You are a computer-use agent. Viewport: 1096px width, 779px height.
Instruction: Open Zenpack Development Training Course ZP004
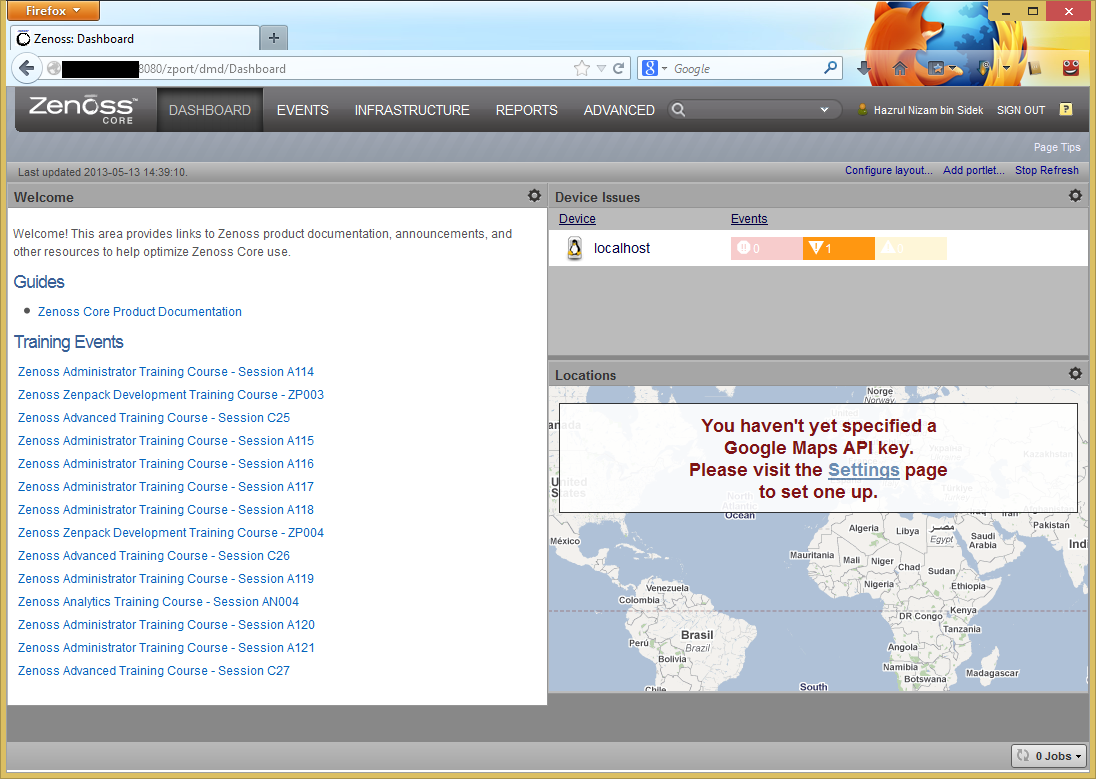coord(171,533)
